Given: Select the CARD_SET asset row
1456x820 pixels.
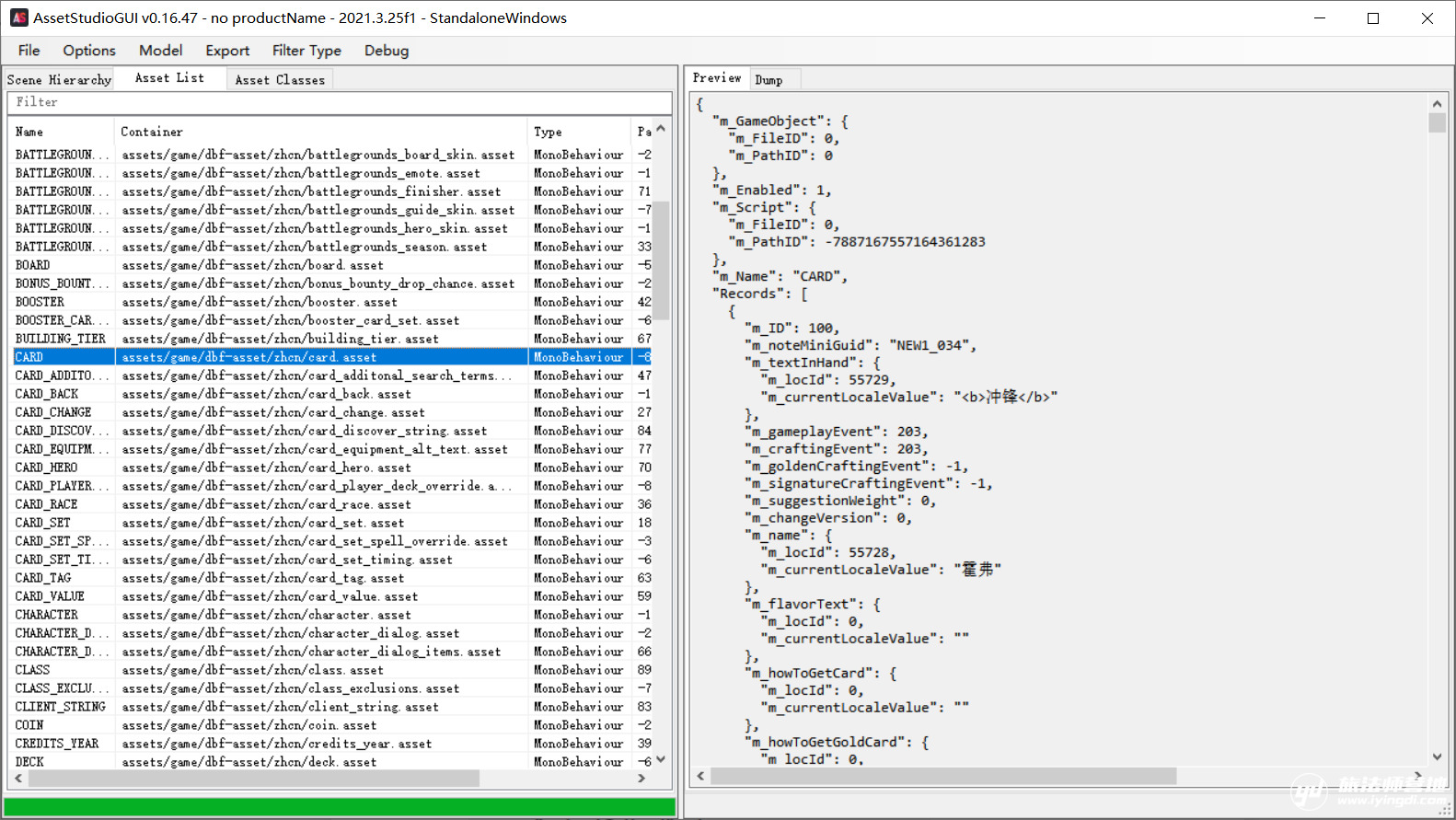Looking at the screenshot, I should pyautogui.click(x=332, y=523).
